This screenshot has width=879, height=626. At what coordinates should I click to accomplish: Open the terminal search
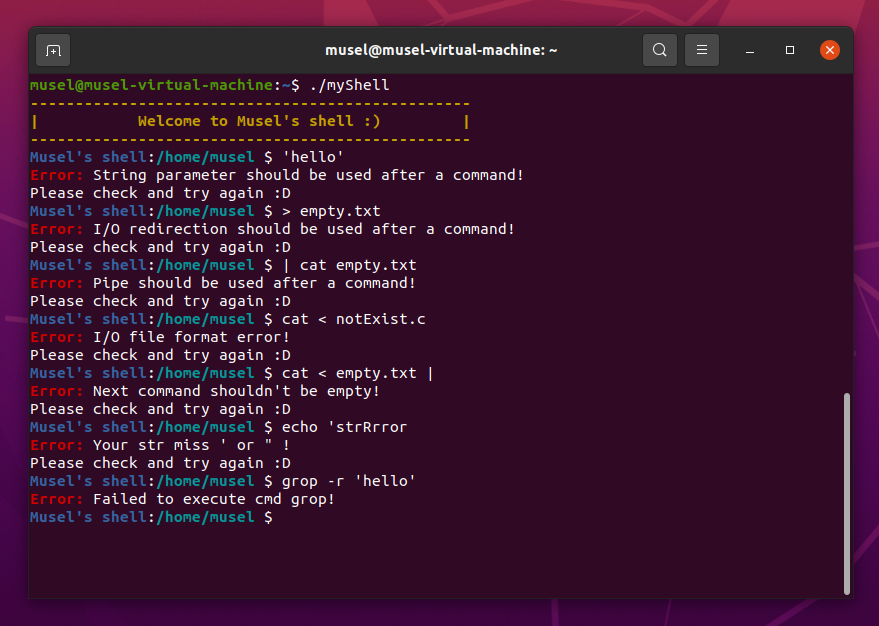[x=660, y=50]
